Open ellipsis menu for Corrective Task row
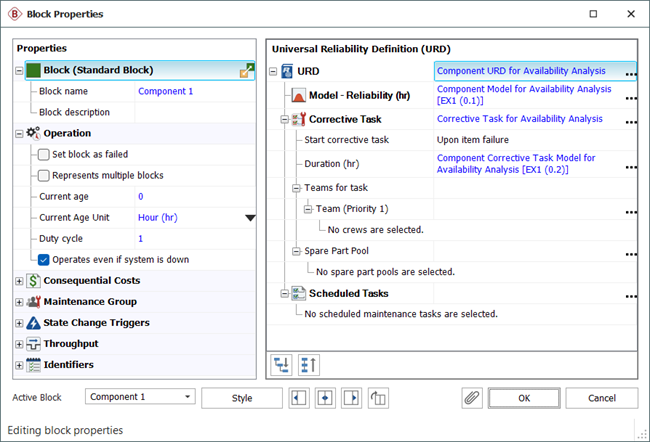The image size is (650, 442). point(630,120)
